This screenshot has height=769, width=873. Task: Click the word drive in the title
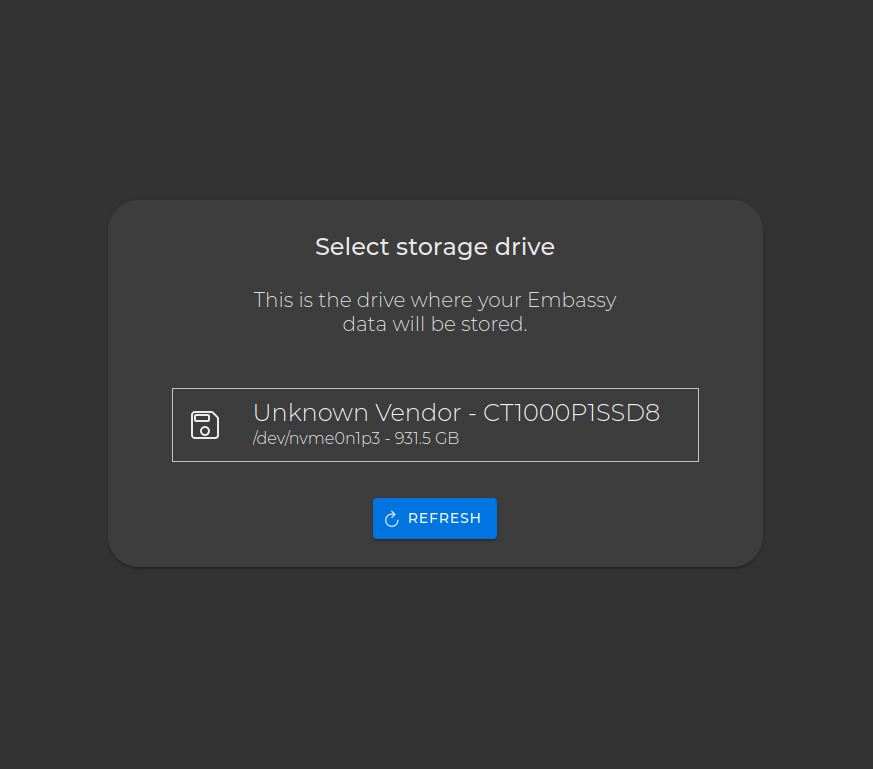(526, 247)
